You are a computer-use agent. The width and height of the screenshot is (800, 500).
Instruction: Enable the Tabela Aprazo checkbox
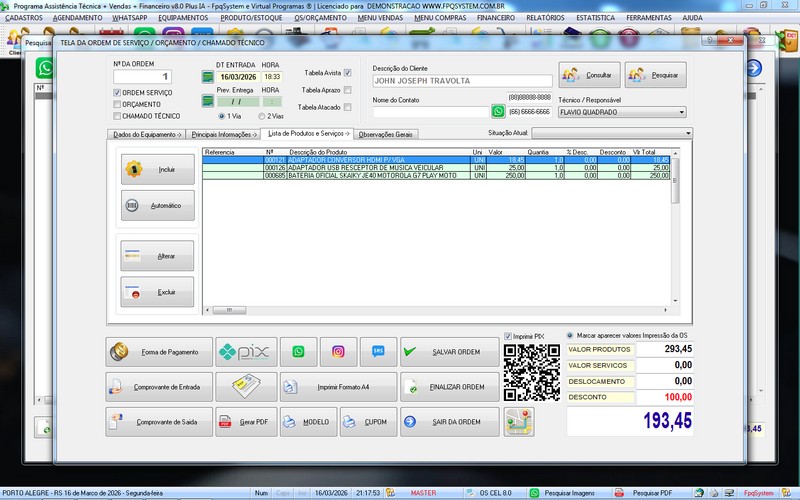pos(347,90)
